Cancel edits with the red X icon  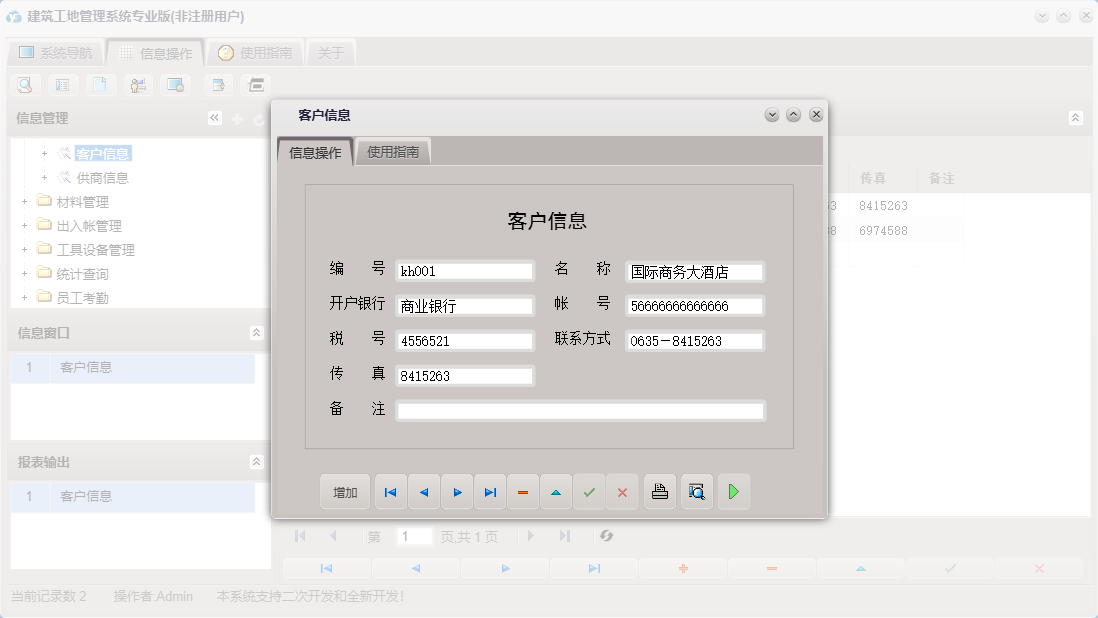point(622,491)
